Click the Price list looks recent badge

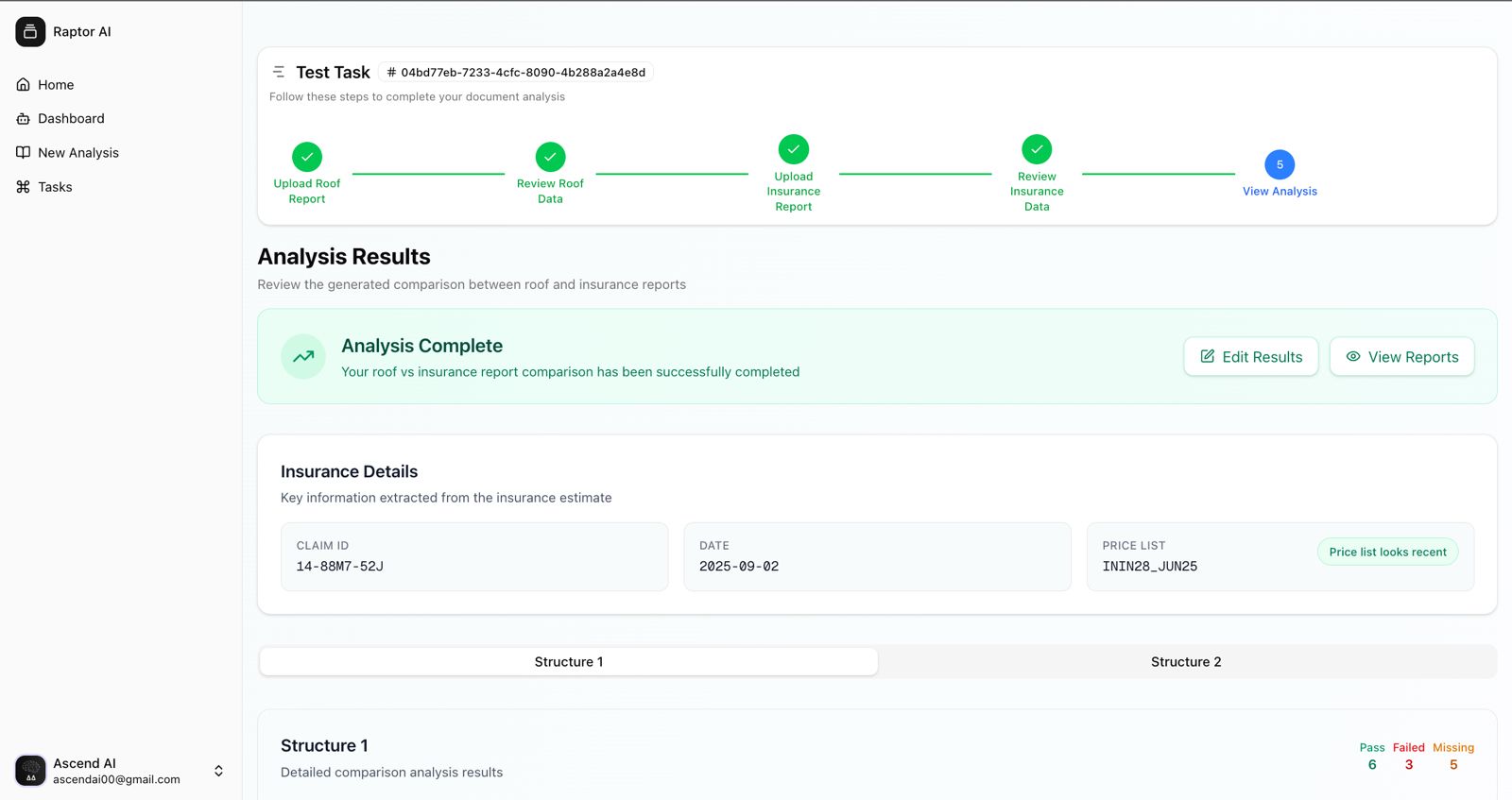click(1387, 553)
